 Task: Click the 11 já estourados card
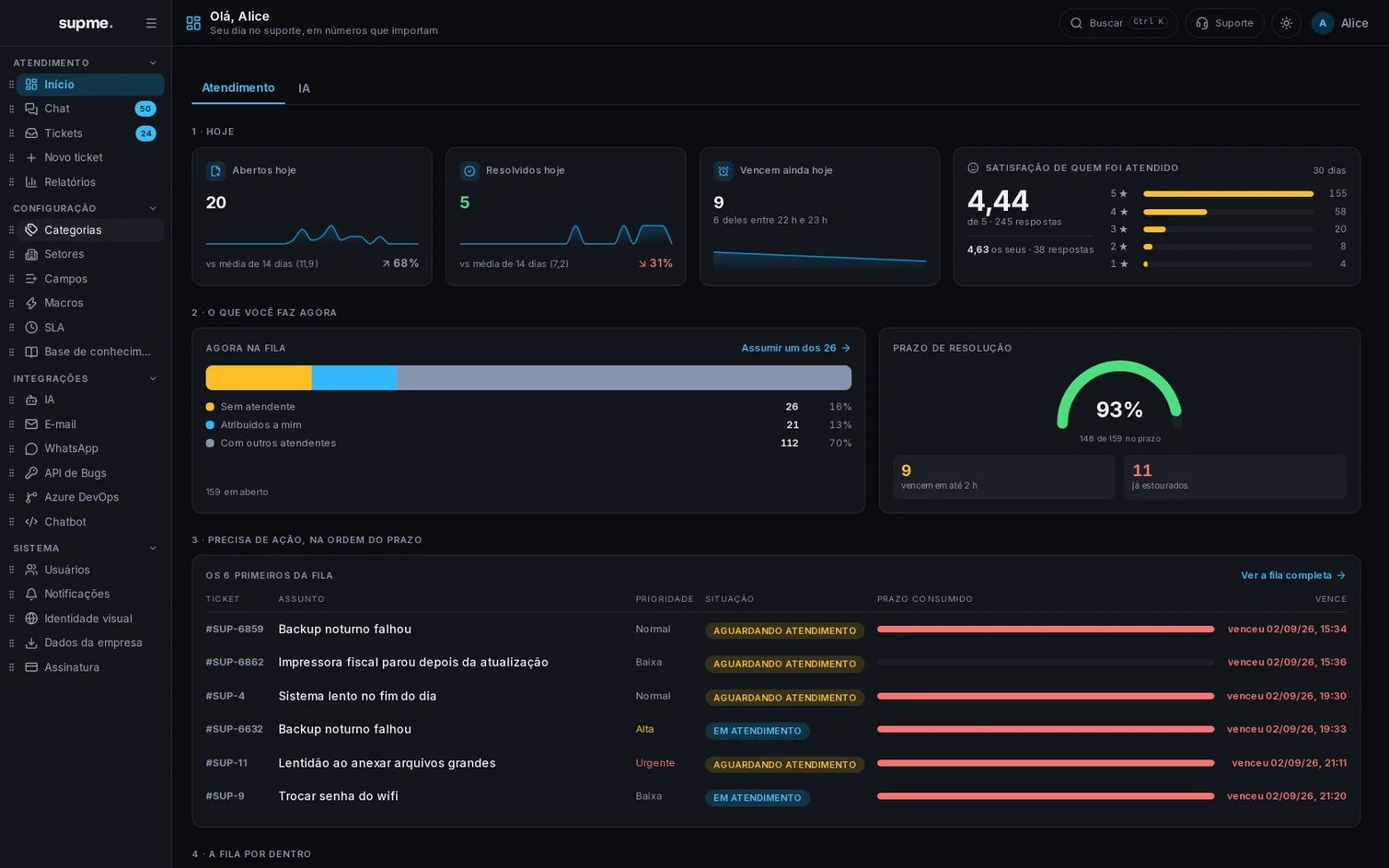(1235, 477)
